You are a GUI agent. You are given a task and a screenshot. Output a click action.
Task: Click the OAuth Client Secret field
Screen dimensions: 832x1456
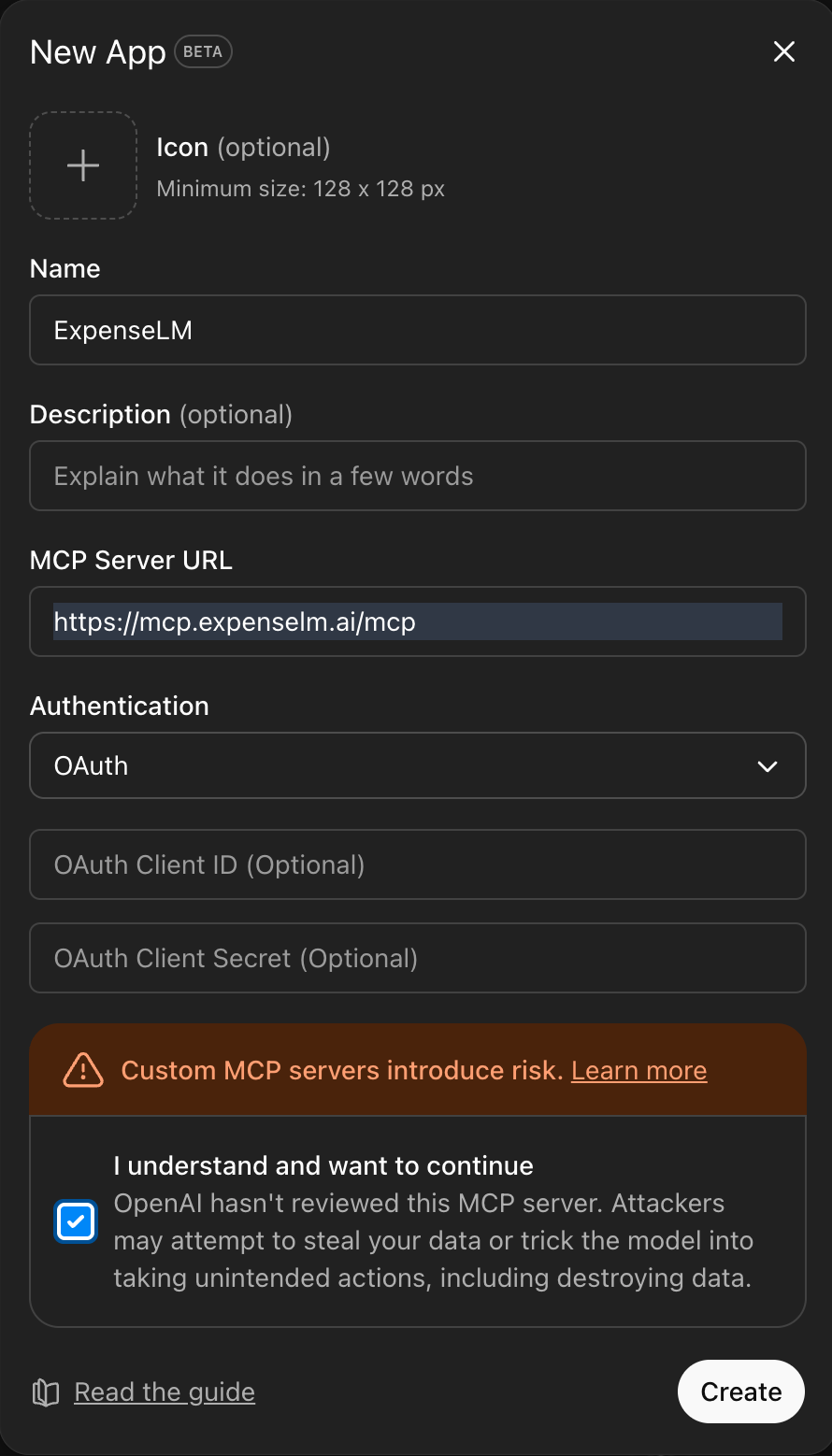click(418, 958)
